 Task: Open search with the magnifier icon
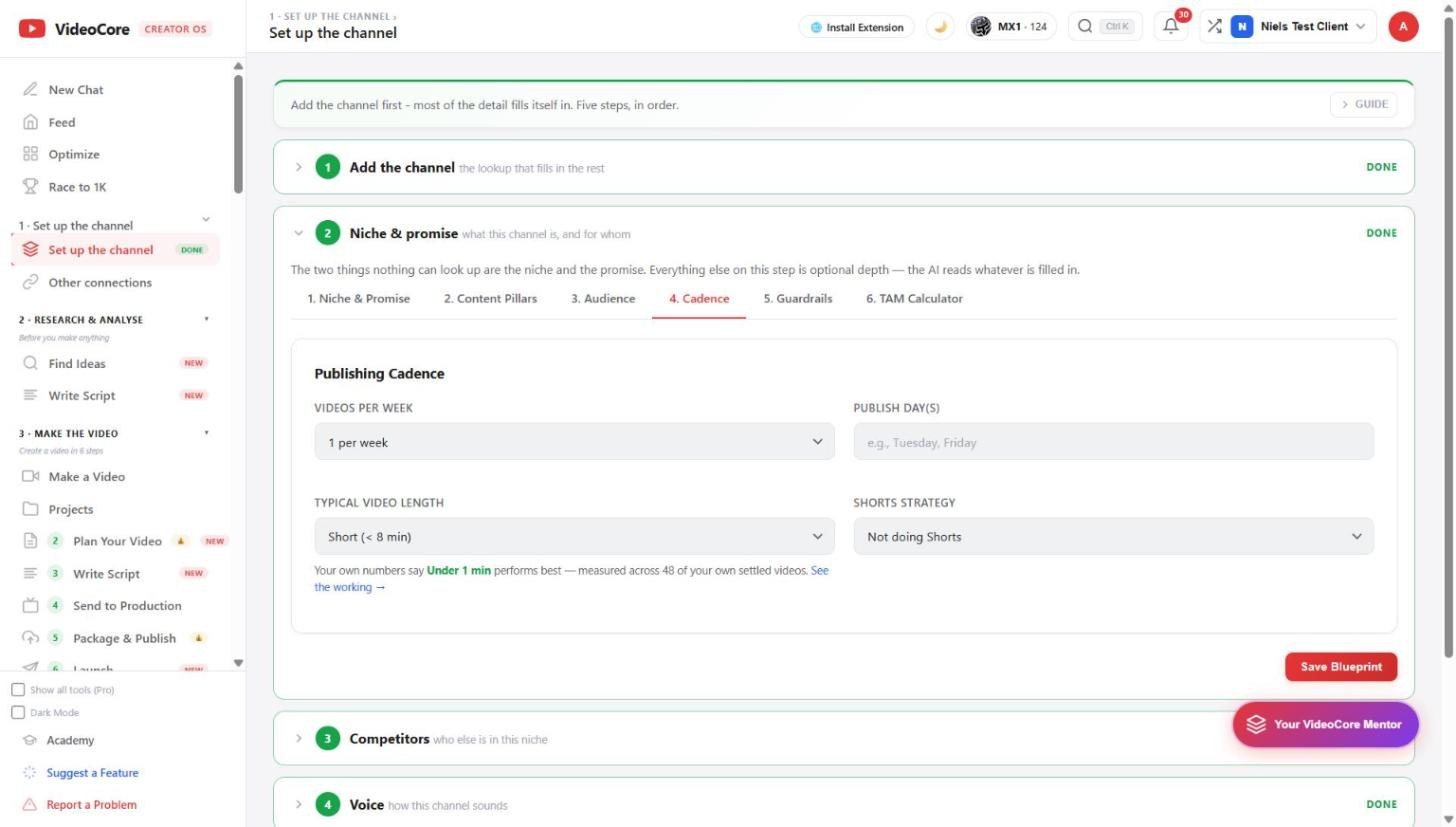[1085, 27]
